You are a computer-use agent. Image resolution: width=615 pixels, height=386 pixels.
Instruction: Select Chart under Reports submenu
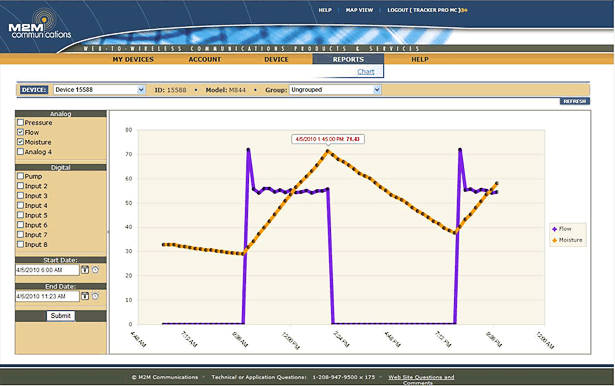pyautogui.click(x=366, y=71)
